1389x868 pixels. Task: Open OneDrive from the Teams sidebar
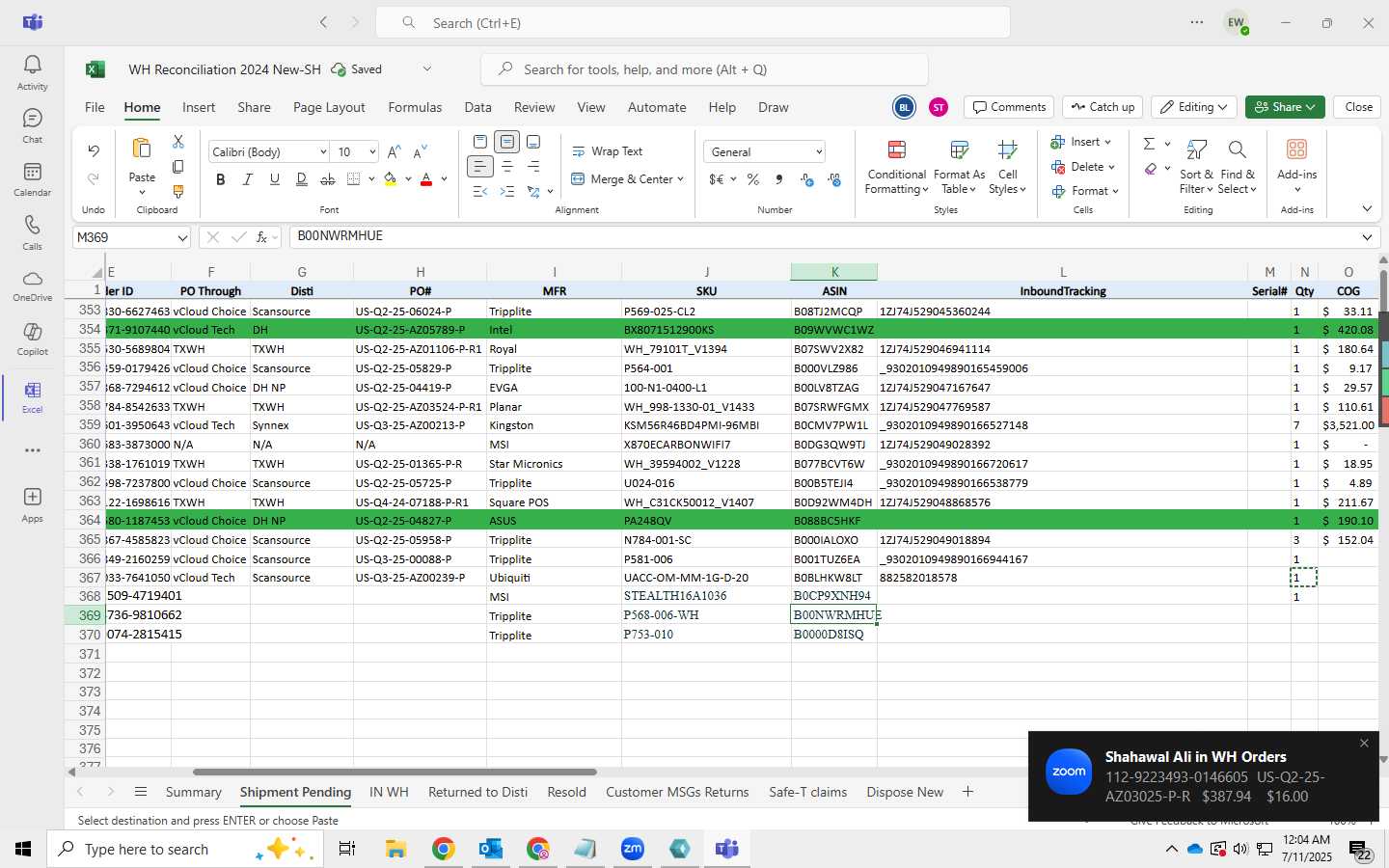[32, 285]
